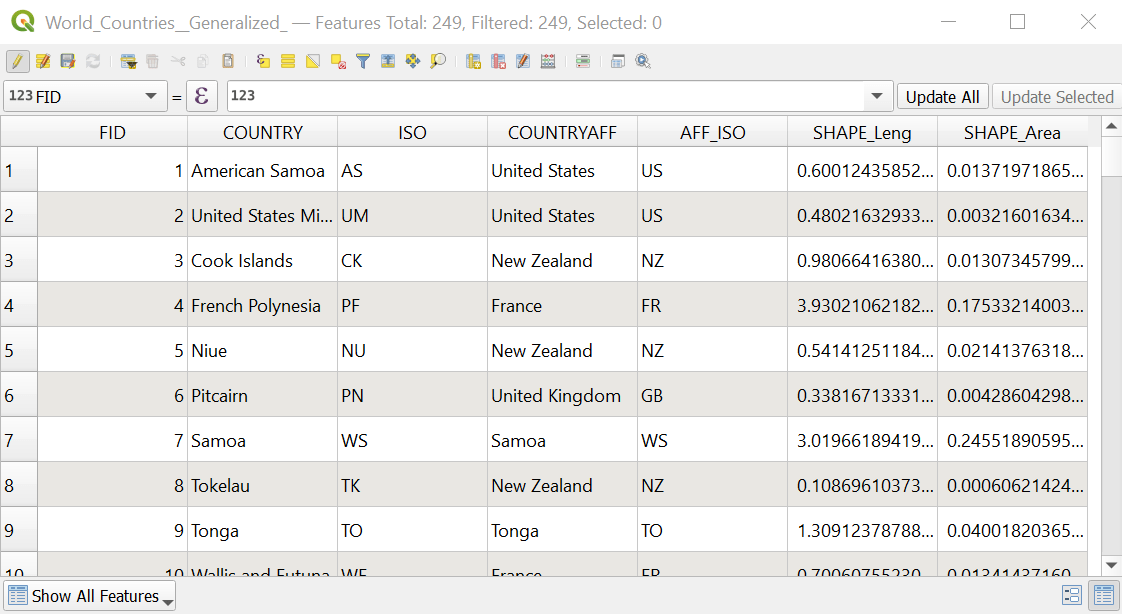The width and height of the screenshot is (1122, 614).
Task: Reload the attribute table
Action: pyautogui.click(x=91, y=61)
